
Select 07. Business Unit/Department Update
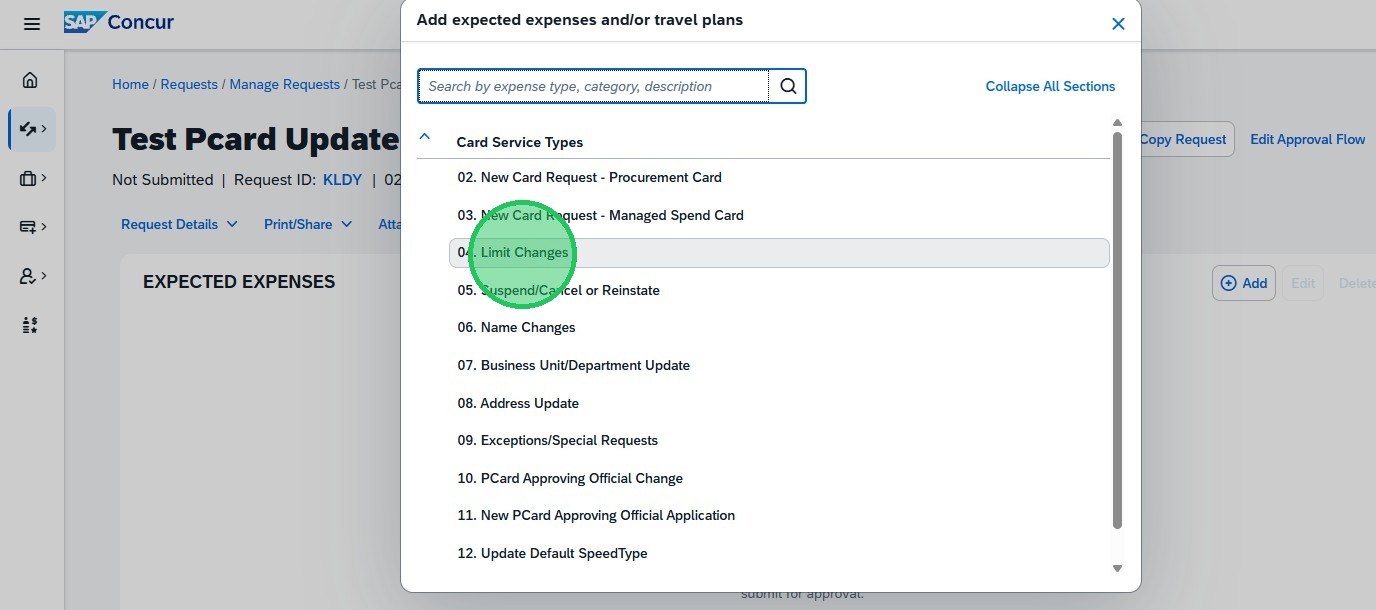point(779,365)
